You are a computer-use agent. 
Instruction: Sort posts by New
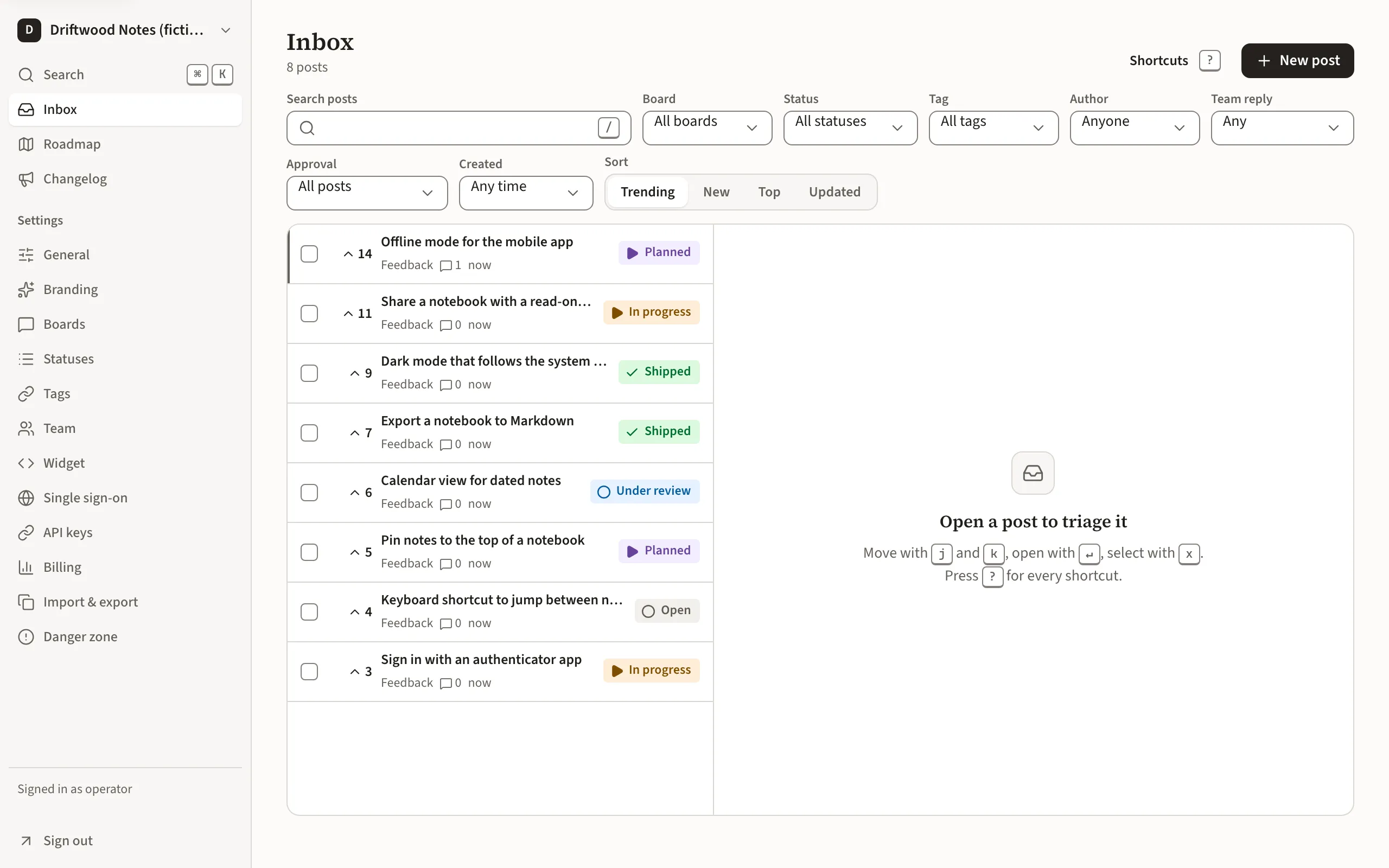(x=716, y=192)
